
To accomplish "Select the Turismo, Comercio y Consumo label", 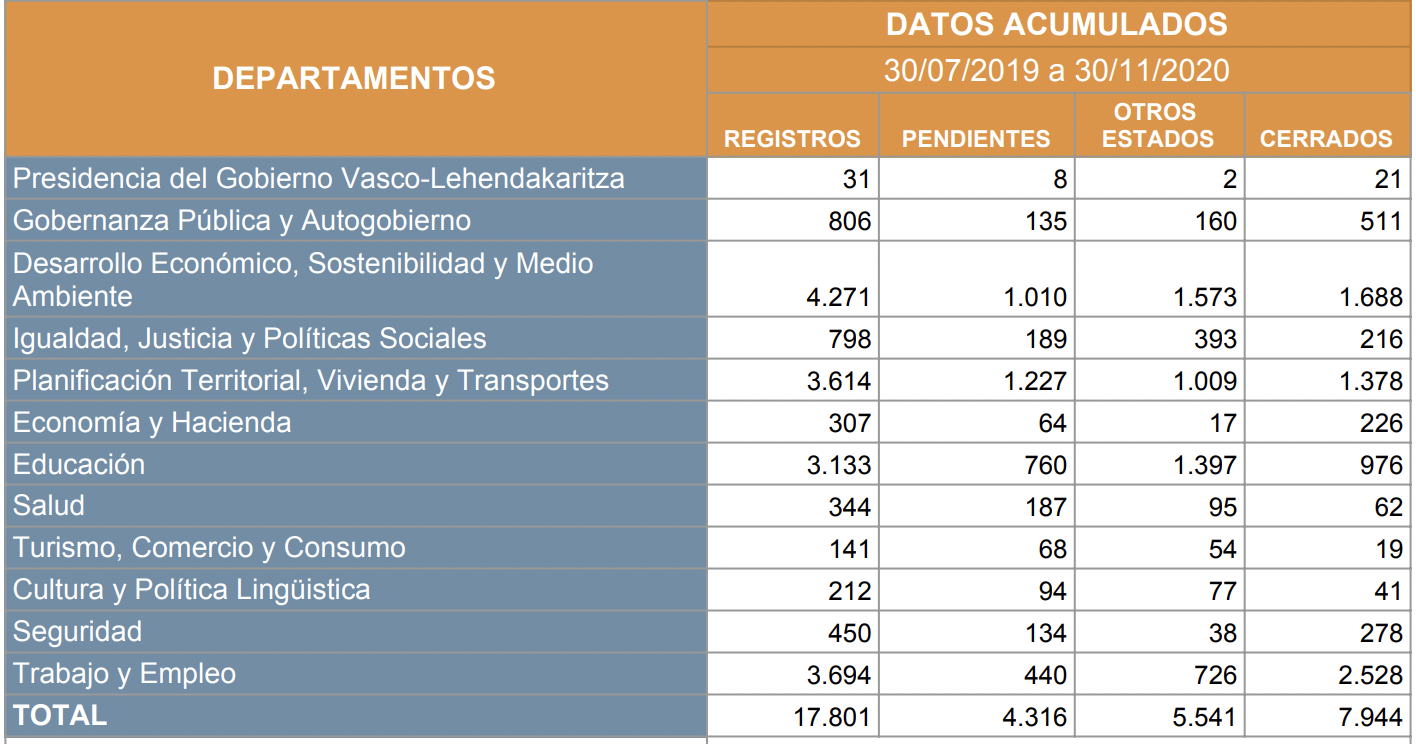I will [209, 548].
